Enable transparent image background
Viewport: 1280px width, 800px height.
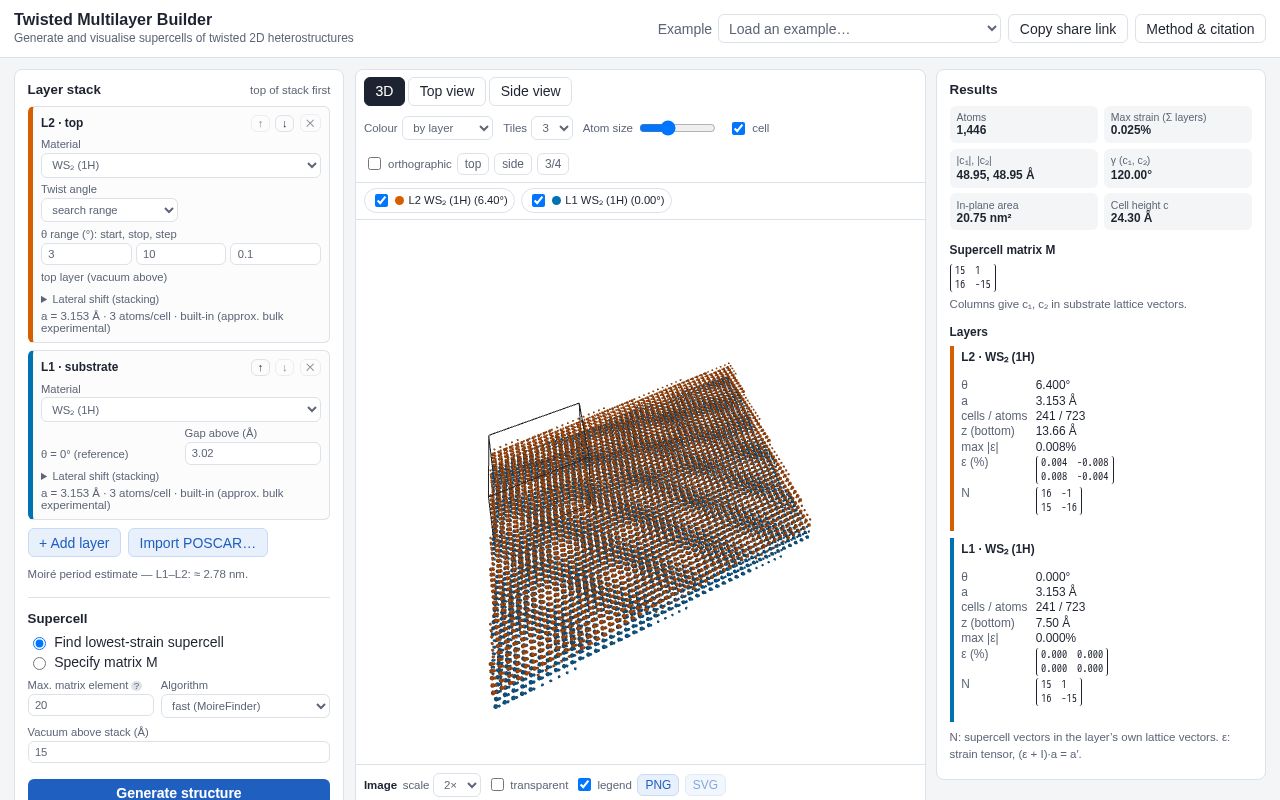point(497,785)
